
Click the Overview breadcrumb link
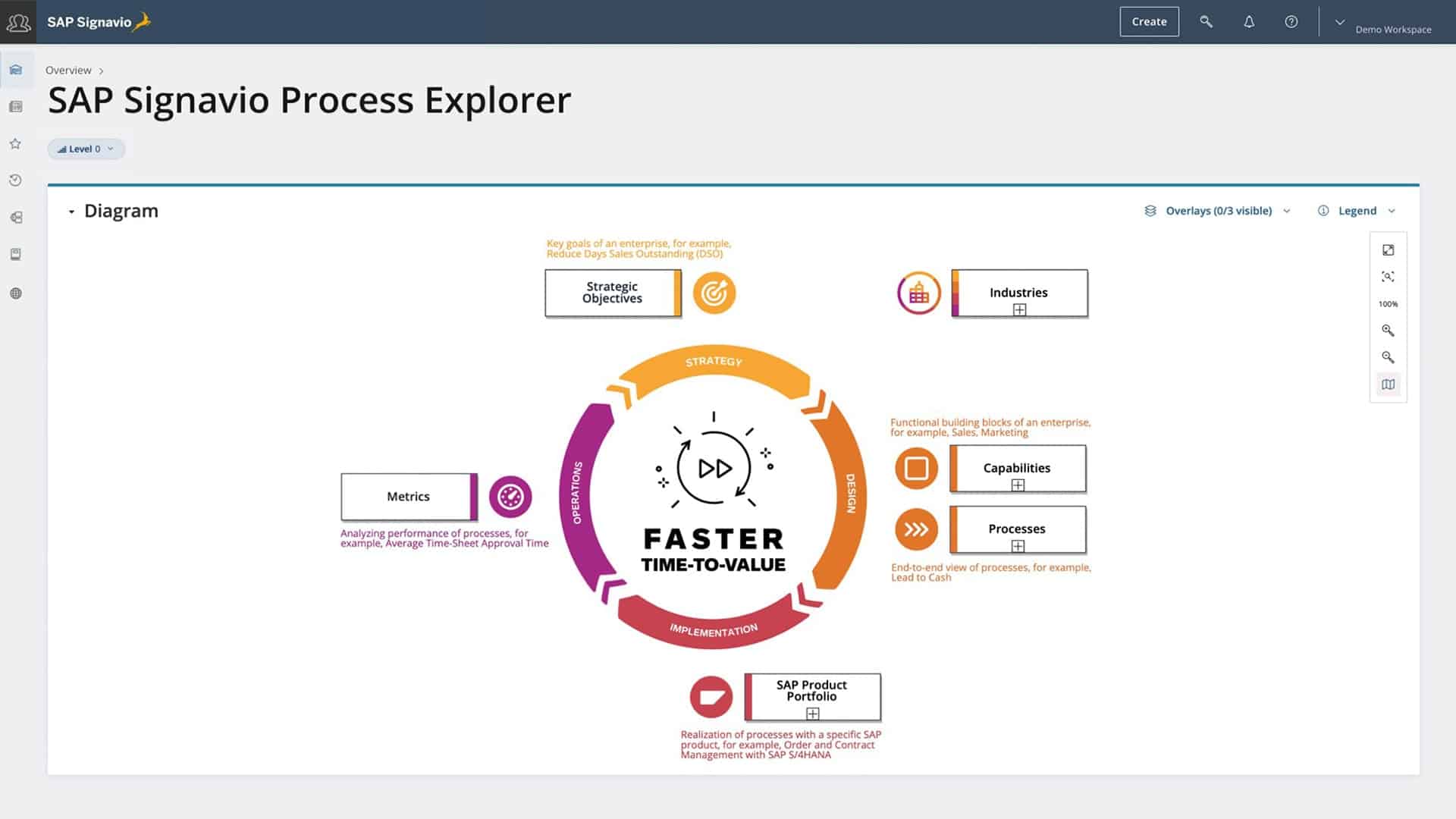tap(68, 71)
